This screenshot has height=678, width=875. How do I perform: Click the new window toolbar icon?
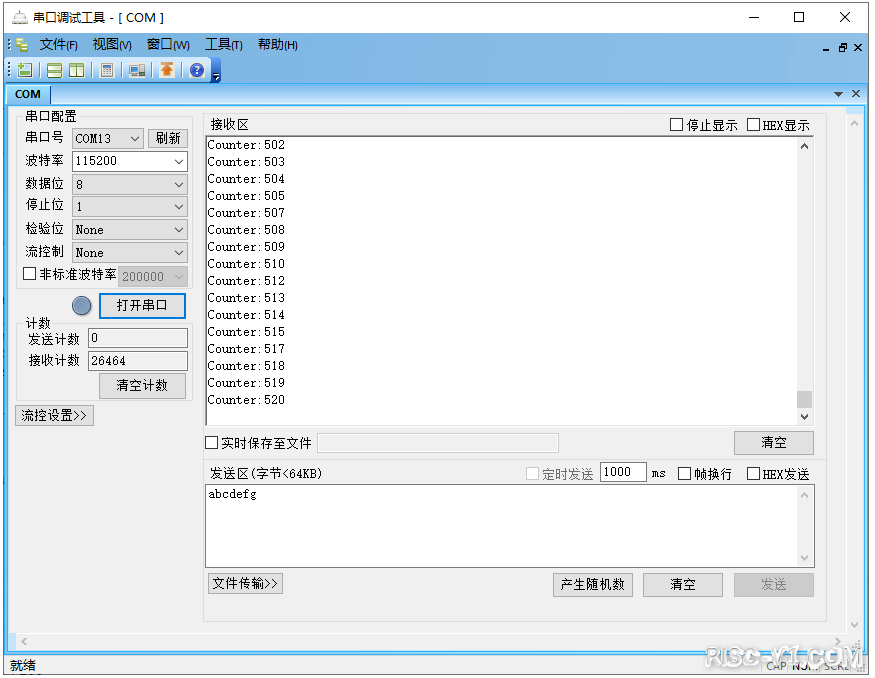(25, 70)
